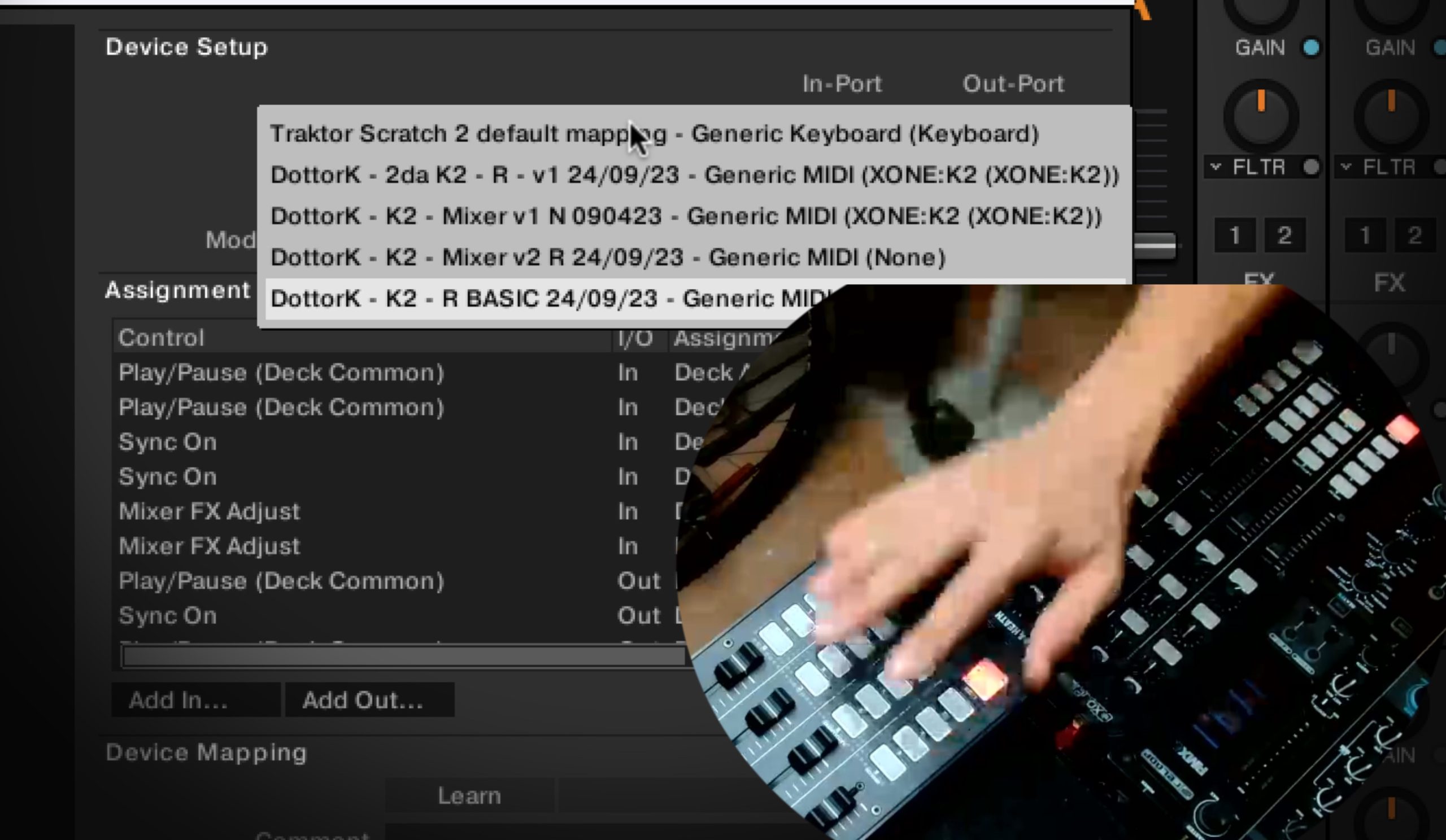Expand DottorK R BASIC 24/09/23 mapping

547,298
